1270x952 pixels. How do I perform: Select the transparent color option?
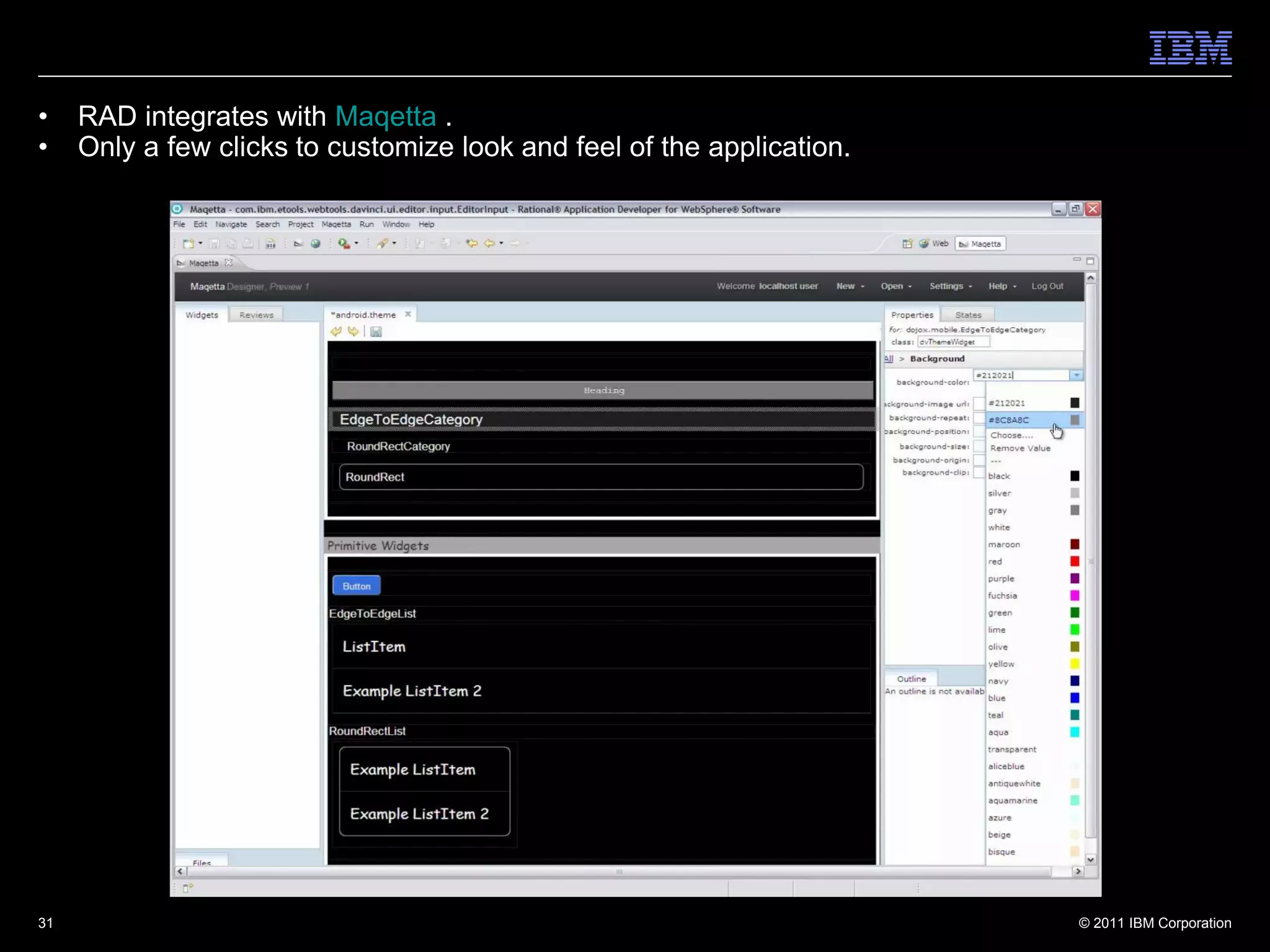tap(1034, 749)
